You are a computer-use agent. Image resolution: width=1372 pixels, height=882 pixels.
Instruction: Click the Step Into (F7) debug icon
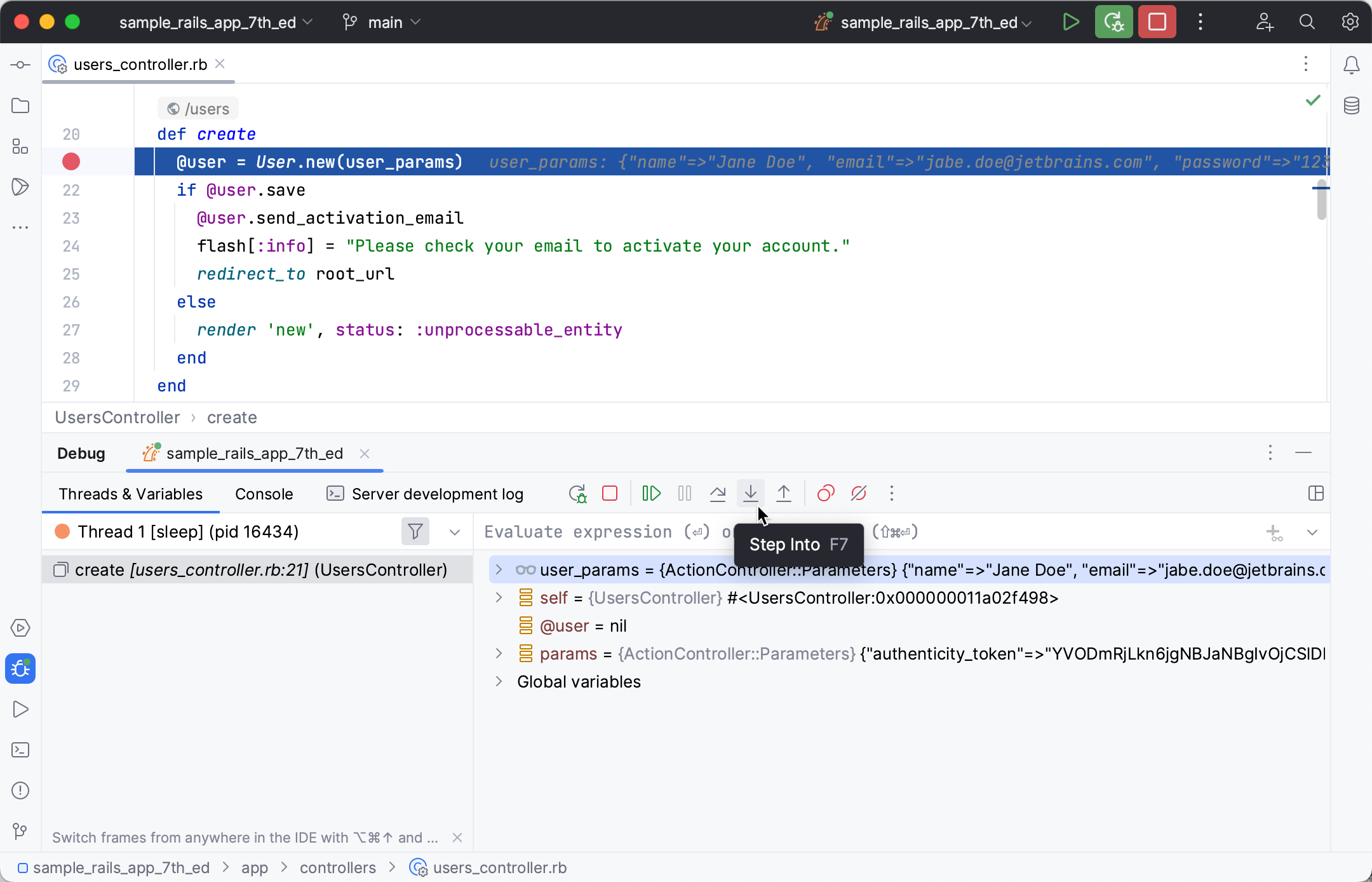click(751, 493)
